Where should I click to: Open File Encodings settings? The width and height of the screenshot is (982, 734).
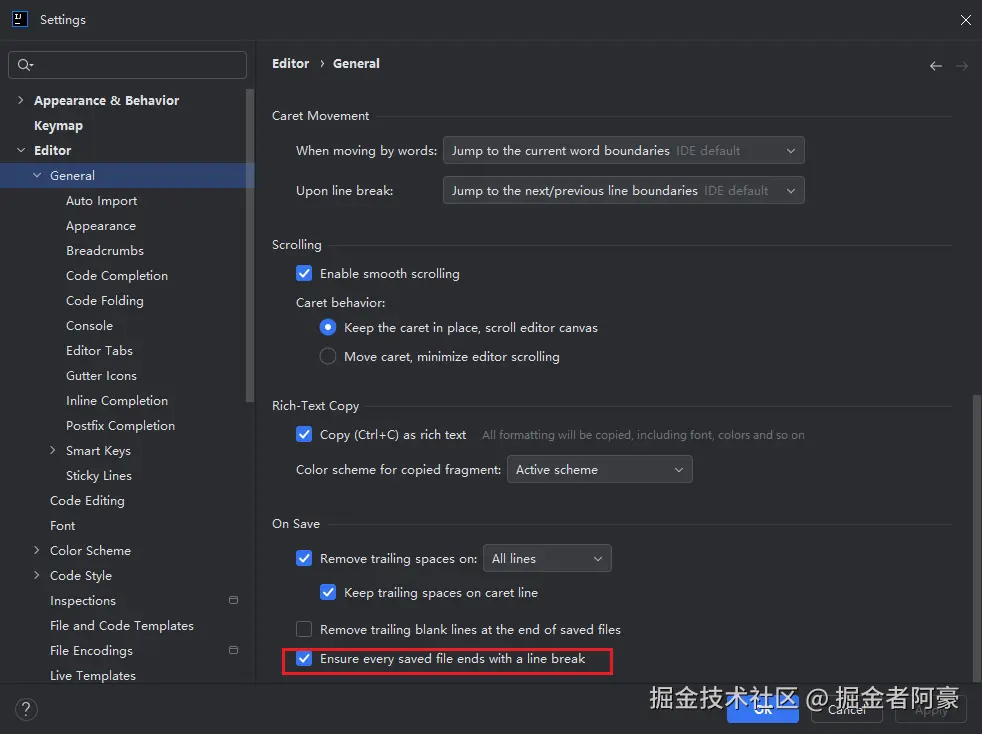pos(91,651)
